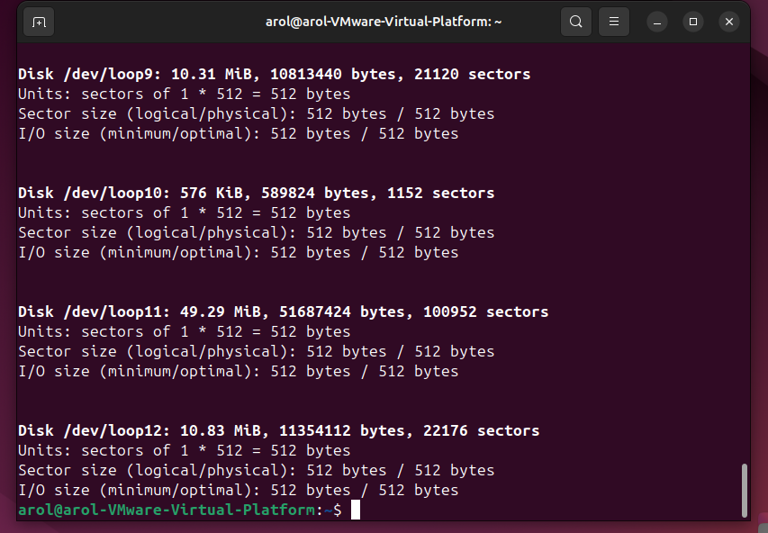Screen dimensions: 768x533
Task: Close the terminal window
Action: [x=729, y=22]
